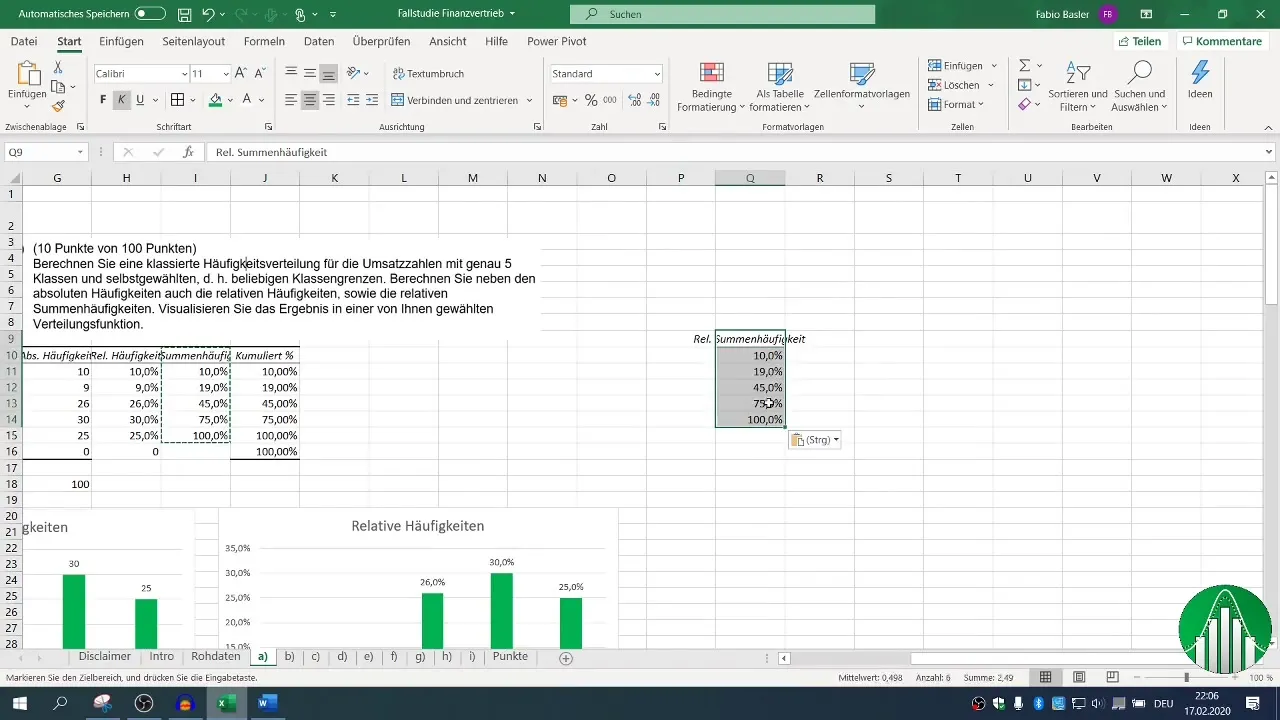Open the Punkte sheet tab

(510, 657)
